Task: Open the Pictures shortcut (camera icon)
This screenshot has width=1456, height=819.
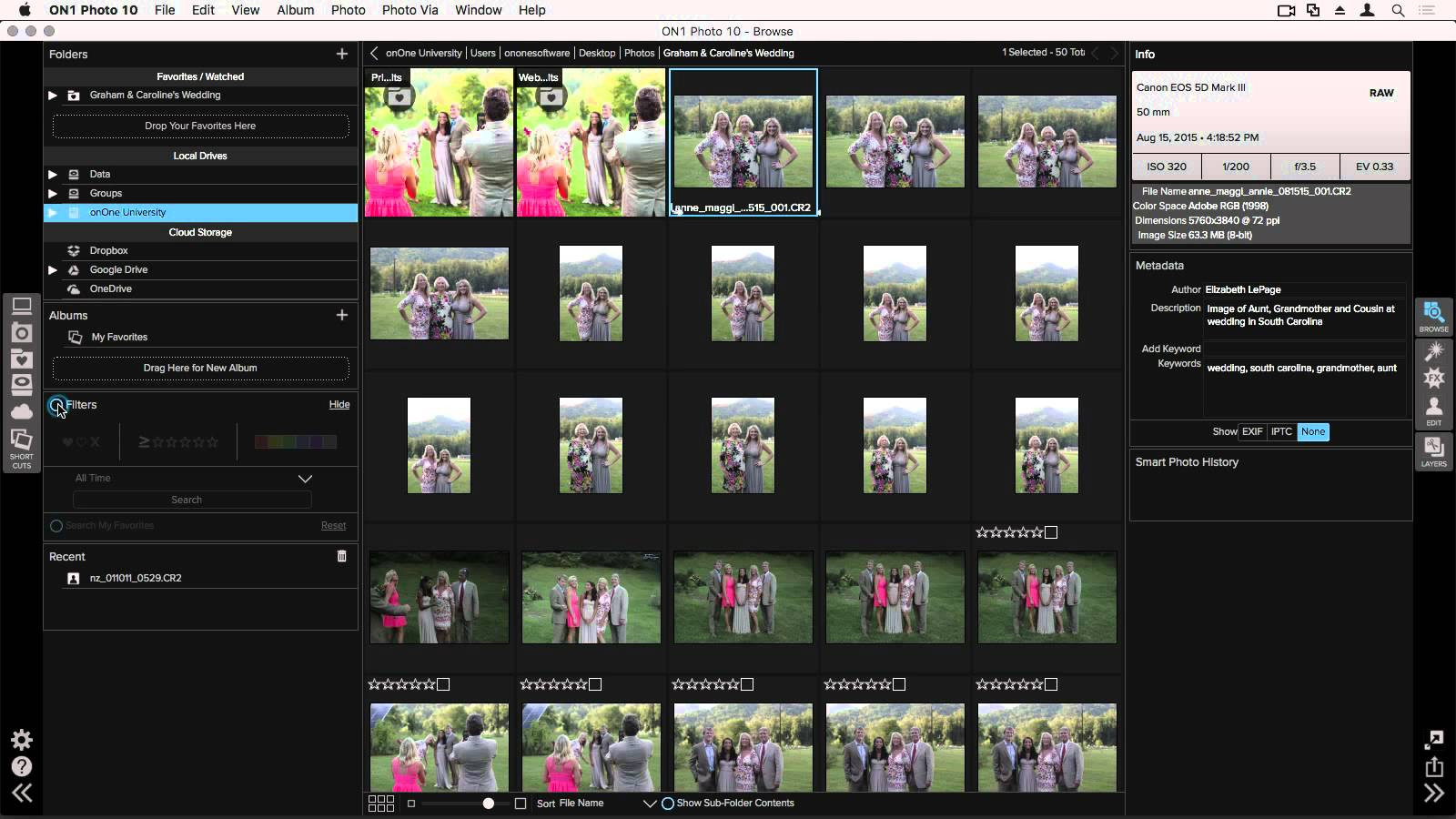Action: click(x=22, y=333)
